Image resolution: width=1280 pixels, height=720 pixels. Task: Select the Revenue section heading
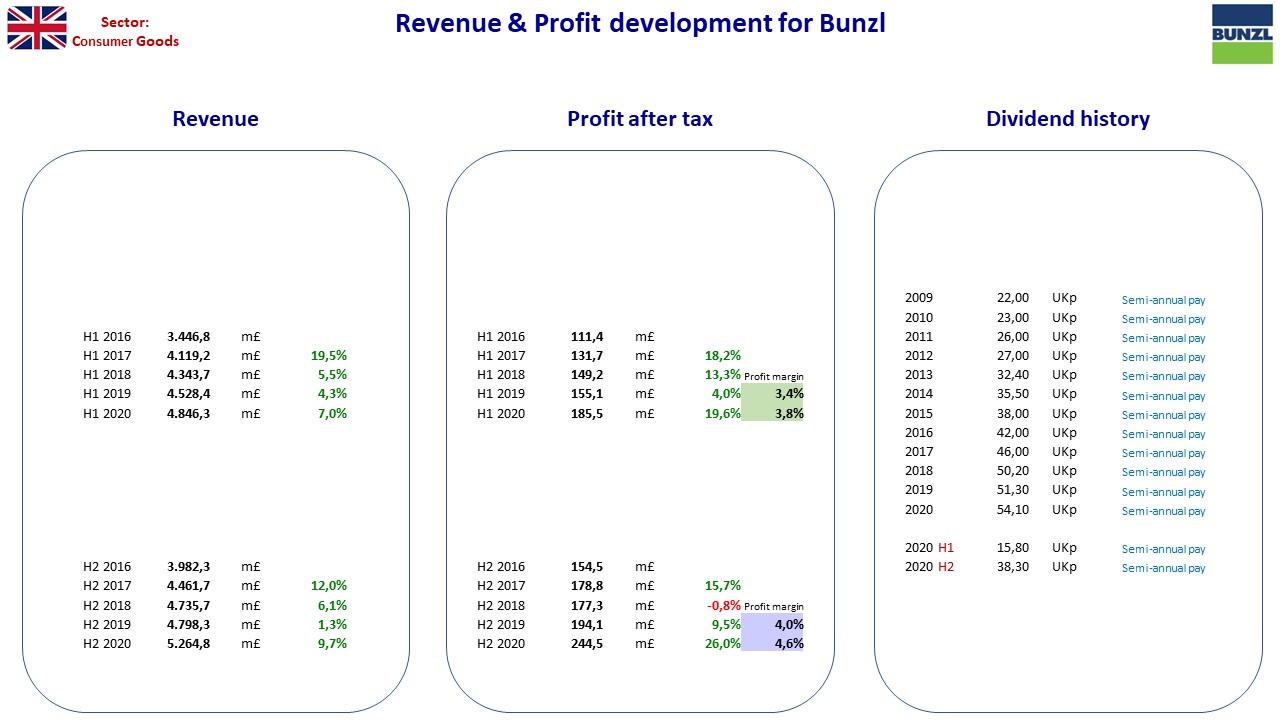click(215, 119)
